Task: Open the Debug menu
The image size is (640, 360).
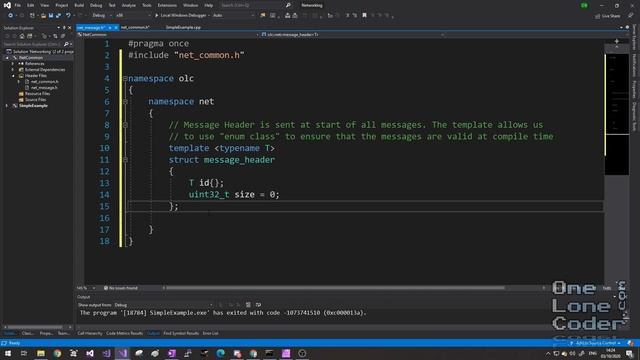Action: 96,5
